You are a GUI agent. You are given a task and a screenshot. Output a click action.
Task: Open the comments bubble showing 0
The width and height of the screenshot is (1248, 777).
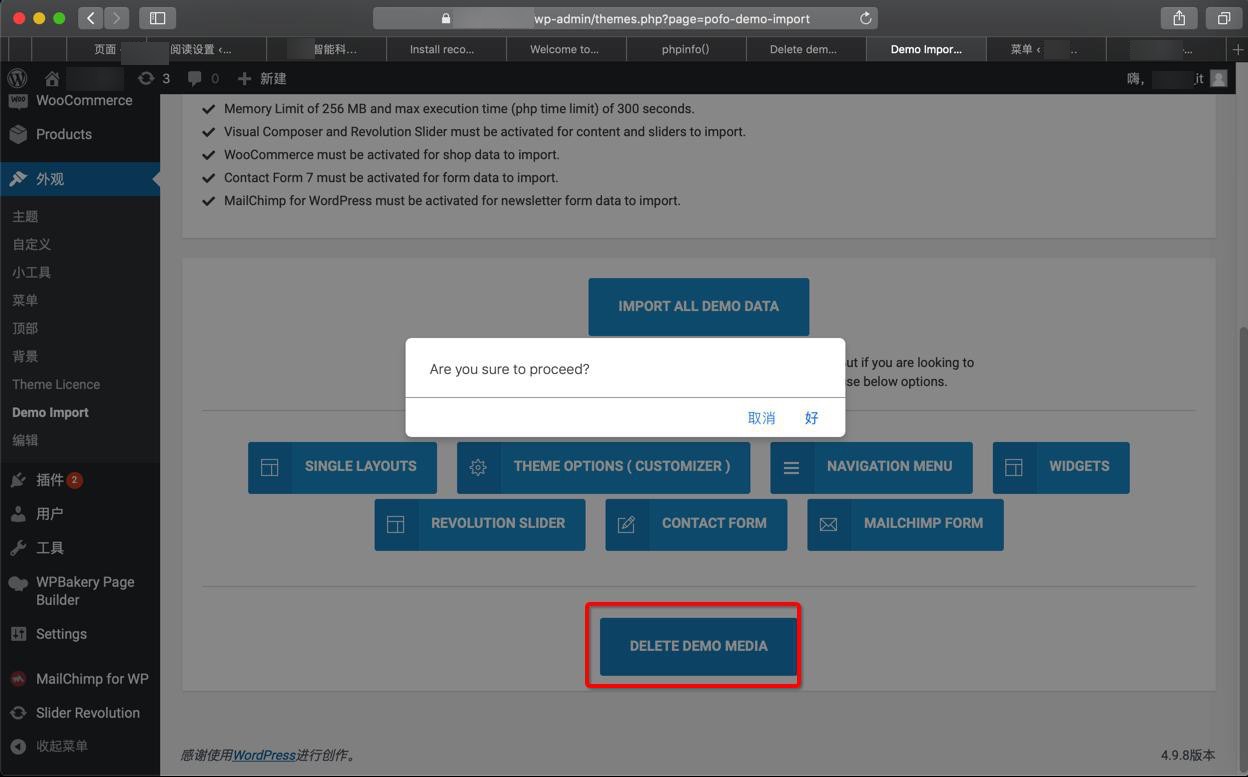(x=203, y=78)
